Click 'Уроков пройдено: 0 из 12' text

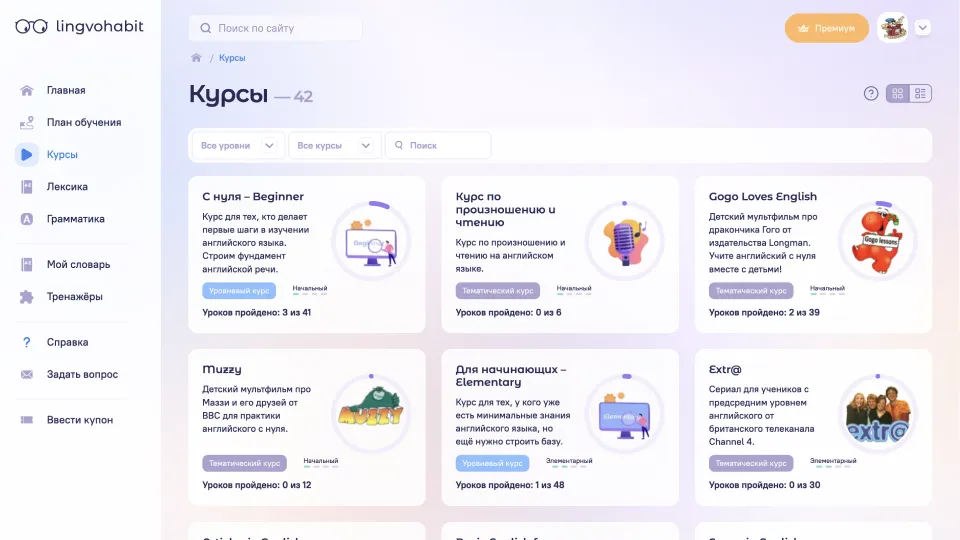(257, 485)
